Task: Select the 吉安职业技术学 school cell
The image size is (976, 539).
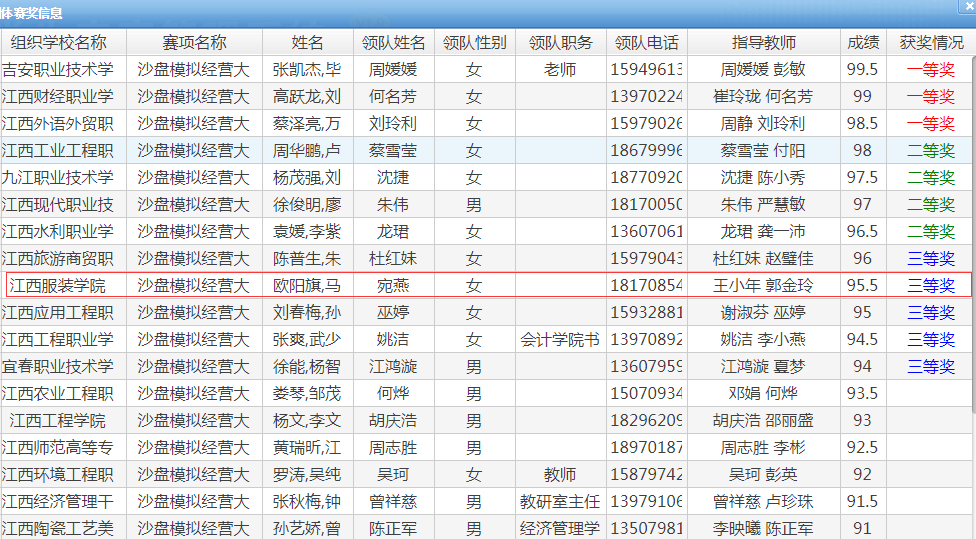Action: 59,70
